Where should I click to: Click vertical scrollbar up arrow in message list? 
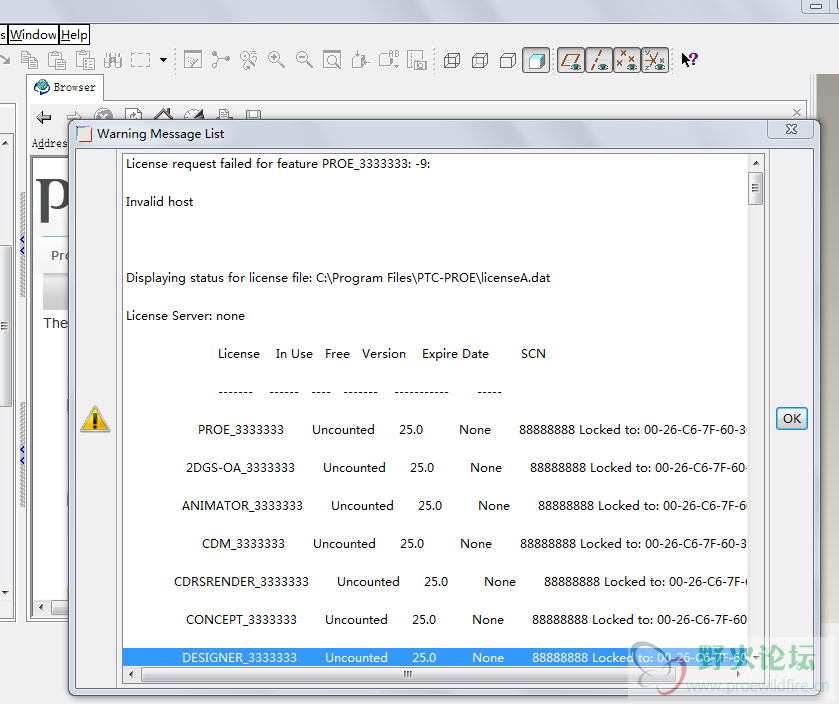point(756,163)
